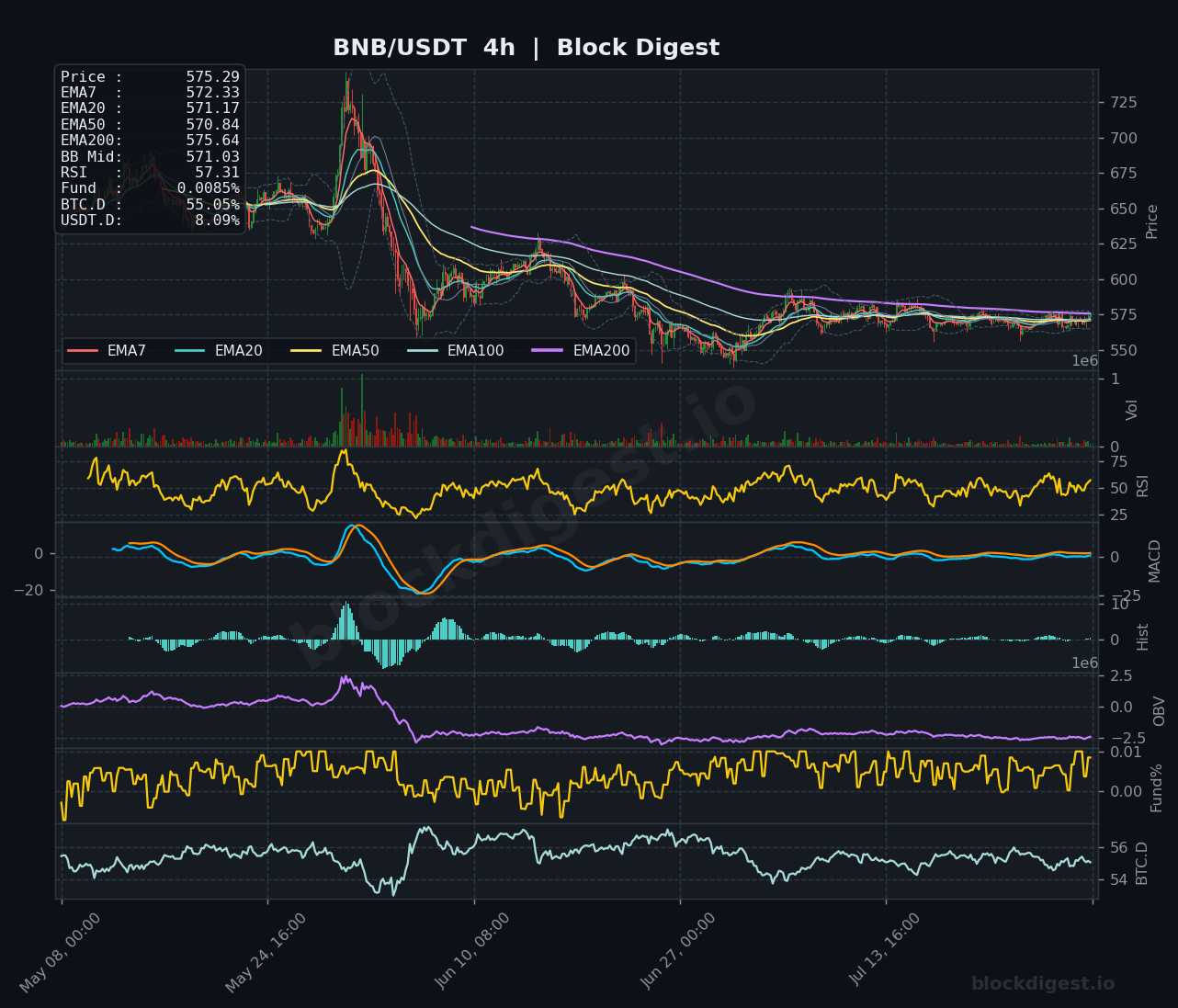This screenshot has width=1178, height=1008.
Task: Click the EMA200 legend entry
Action: (x=581, y=351)
